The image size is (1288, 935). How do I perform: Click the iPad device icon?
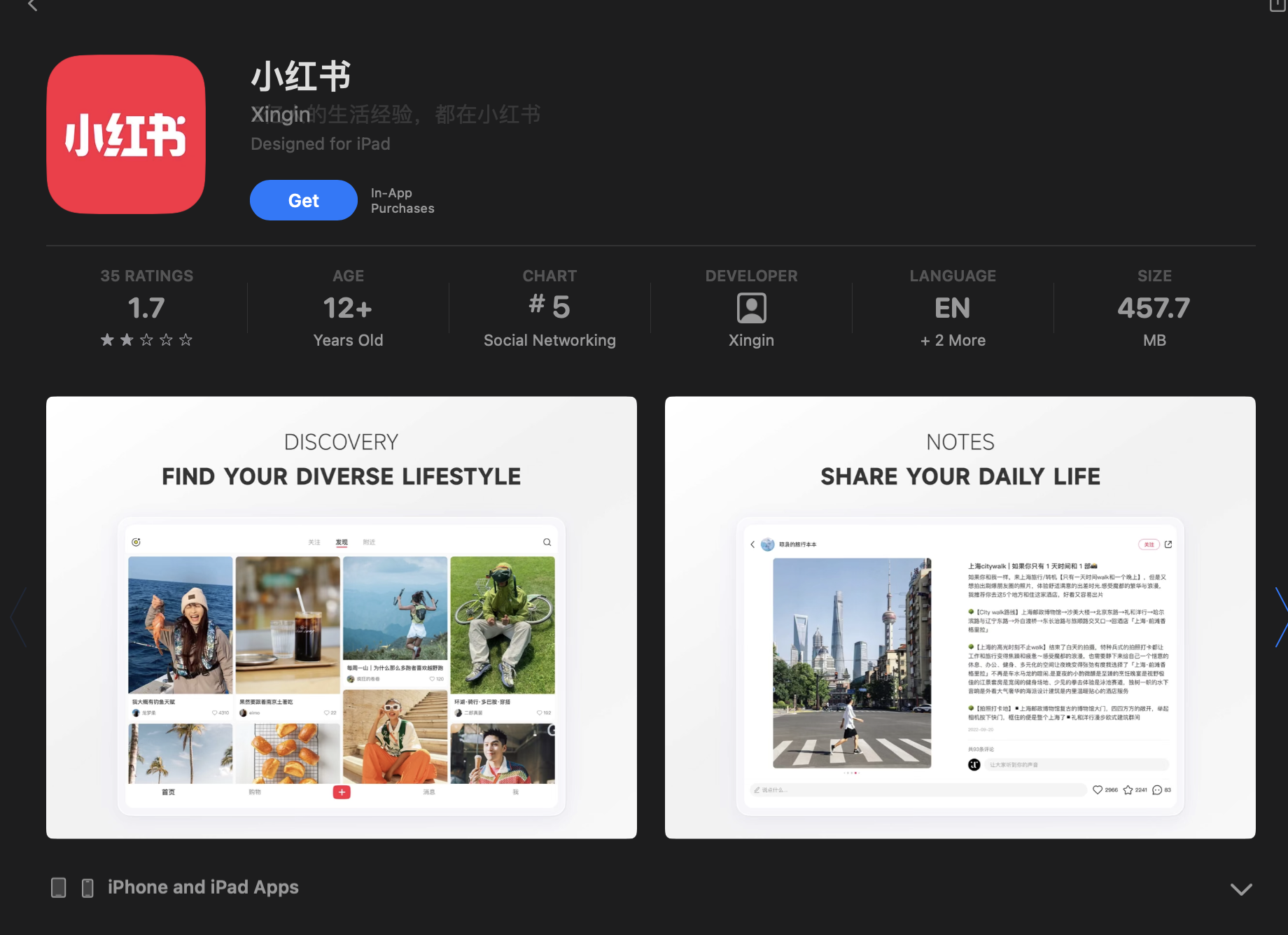pyautogui.click(x=59, y=887)
